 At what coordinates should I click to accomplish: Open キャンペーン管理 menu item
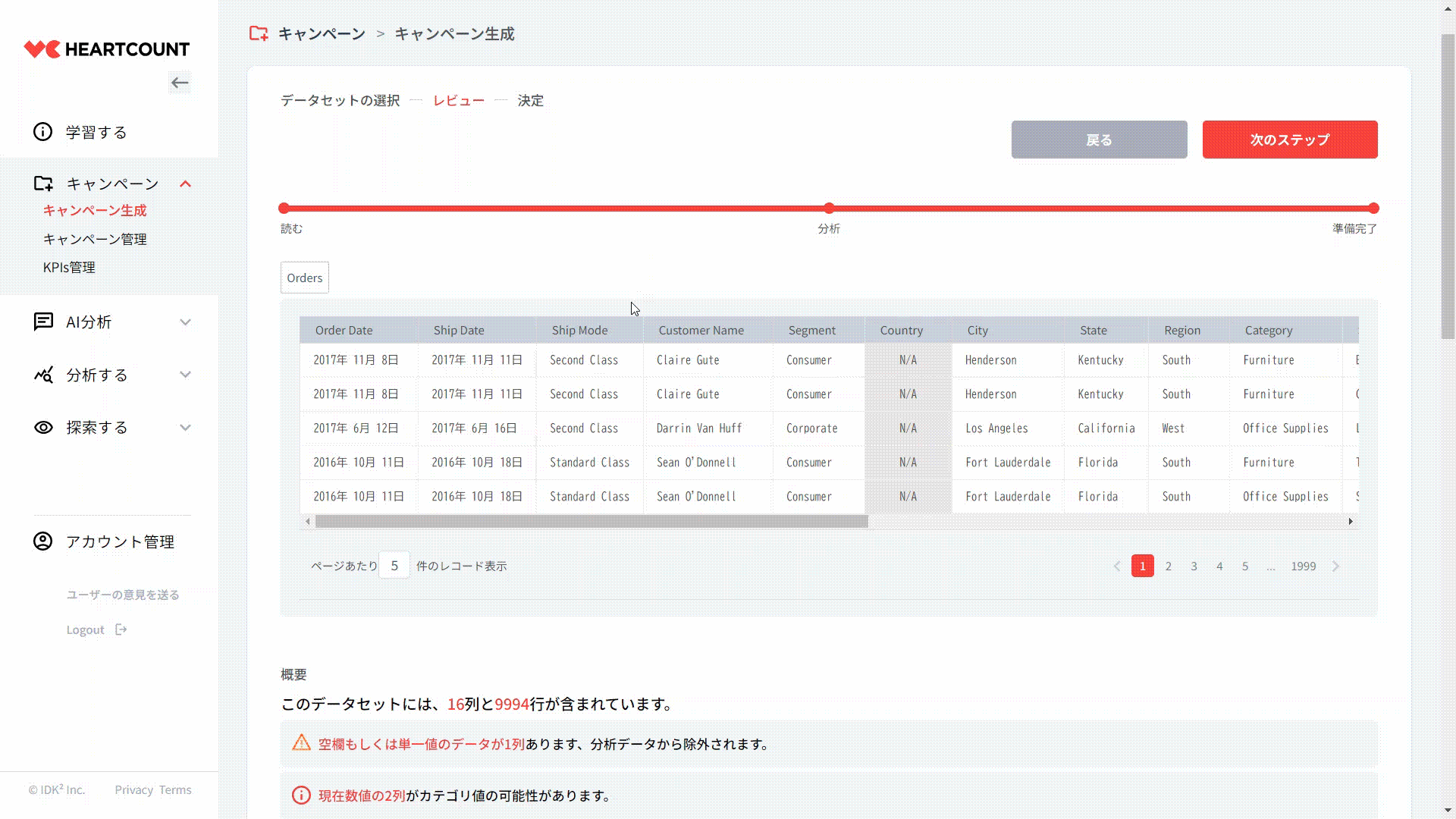coord(95,239)
